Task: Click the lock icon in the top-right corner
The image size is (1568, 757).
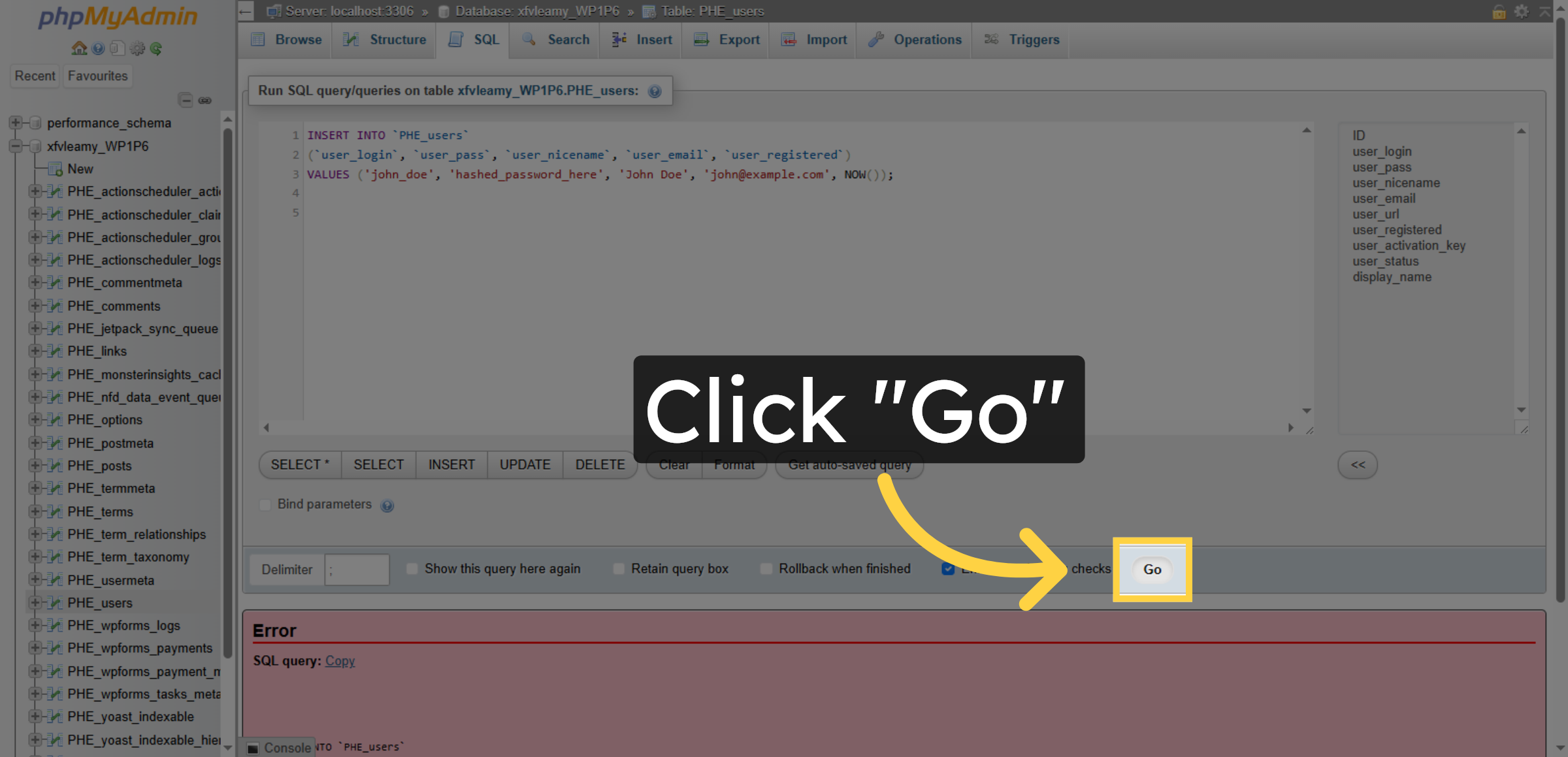Action: pos(1498,11)
